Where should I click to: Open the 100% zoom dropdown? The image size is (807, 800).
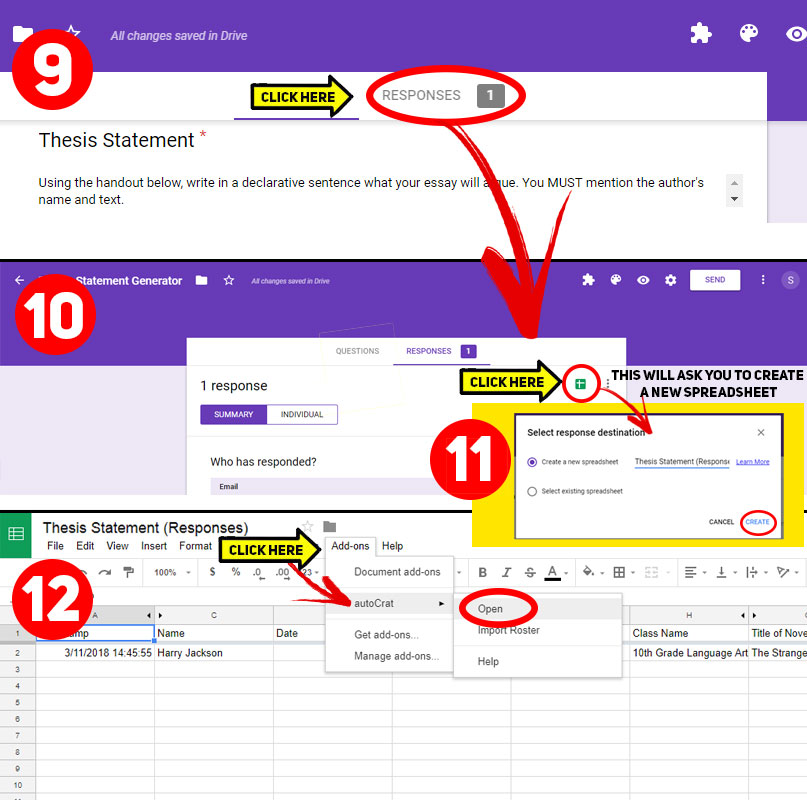pos(172,572)
